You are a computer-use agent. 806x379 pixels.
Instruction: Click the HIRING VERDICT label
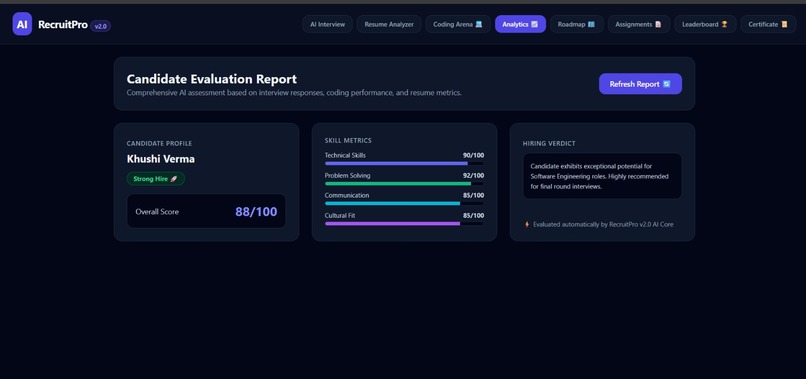pos(549,143)
